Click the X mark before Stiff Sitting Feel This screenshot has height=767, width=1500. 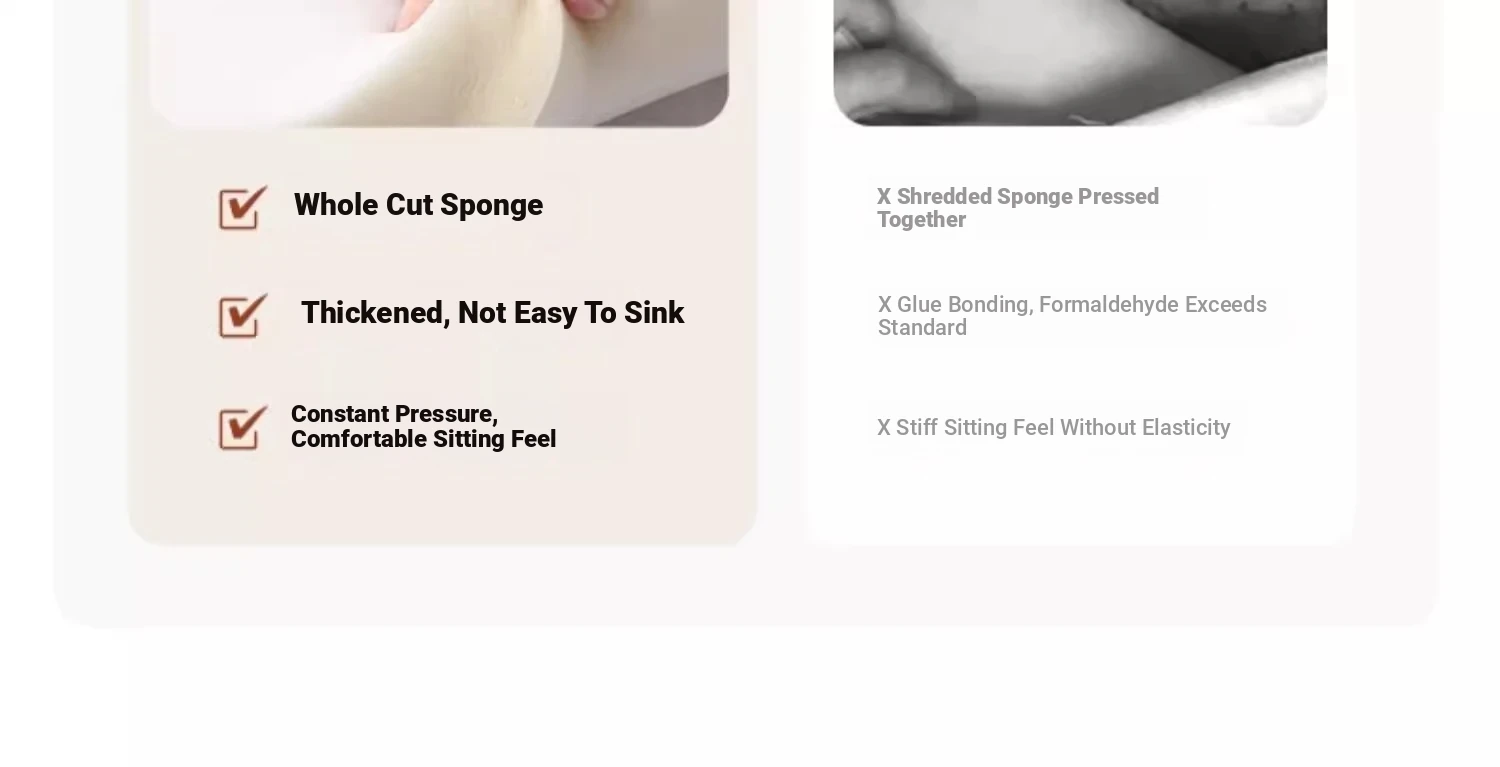884,428
